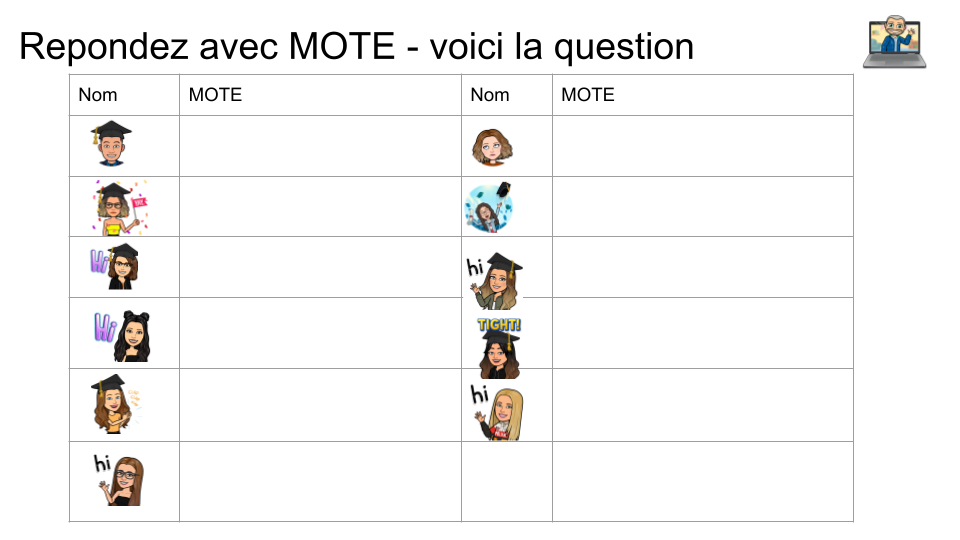Click the purple 'Hi' avatar with black hair buns
960x540 pixels.
point(122,335)
